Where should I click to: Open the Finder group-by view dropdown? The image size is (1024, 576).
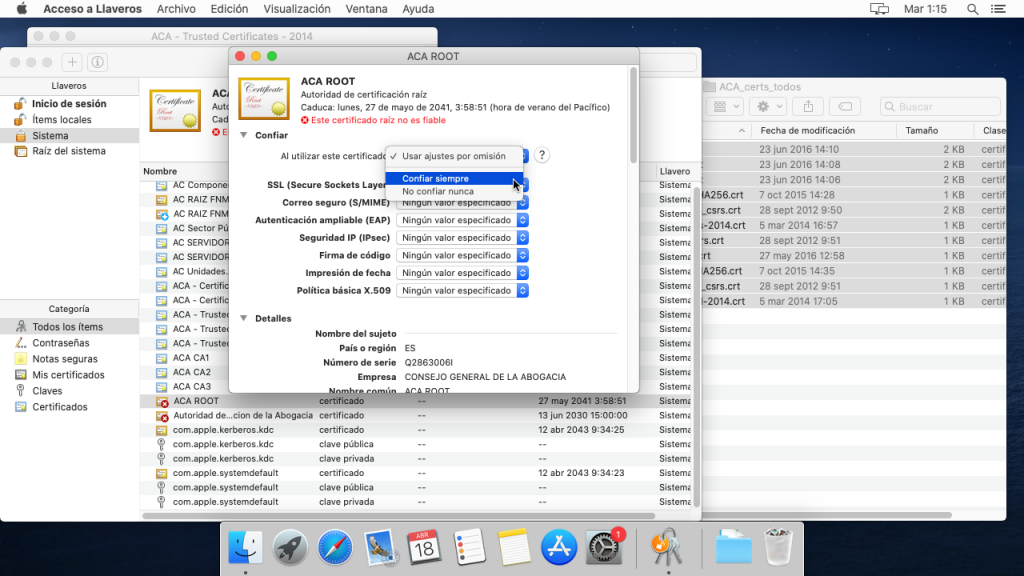[x=726, y=106]
